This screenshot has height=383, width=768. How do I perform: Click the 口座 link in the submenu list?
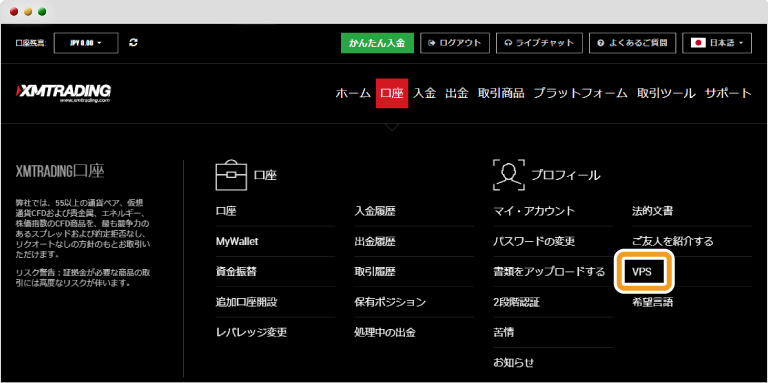coord(226,211)
